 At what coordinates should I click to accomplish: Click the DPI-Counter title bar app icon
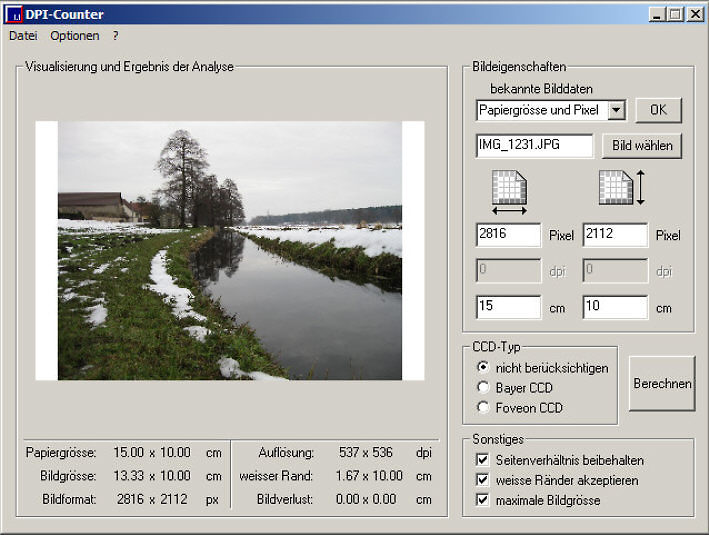click(14, 14)
